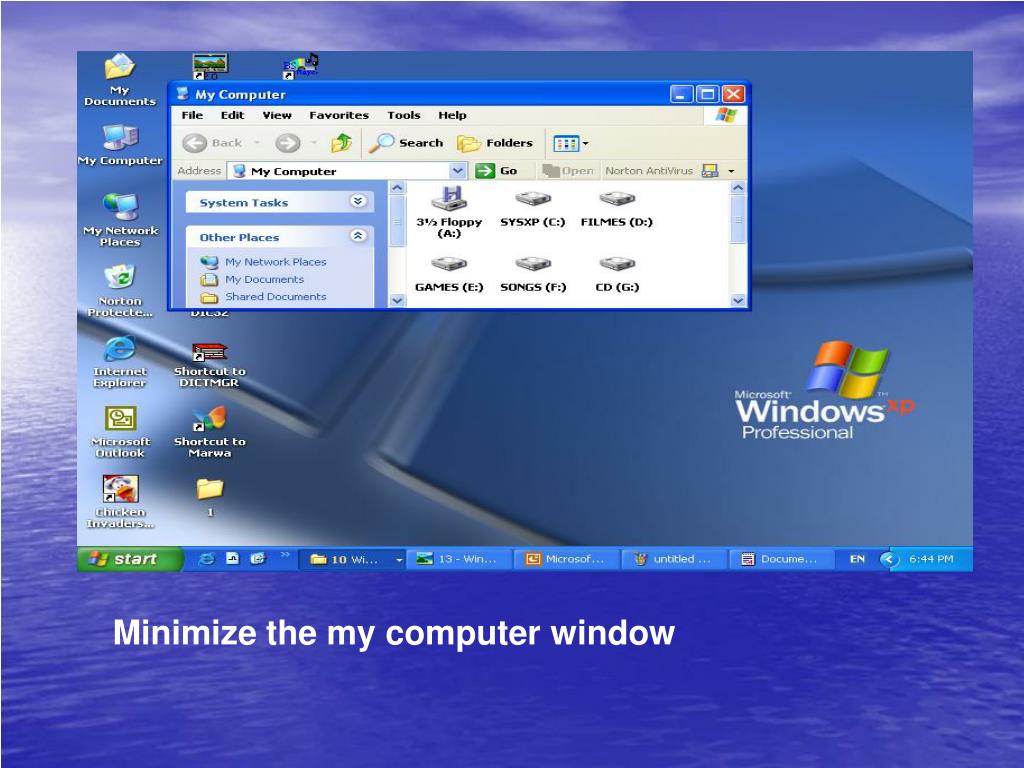This screenshot has width=1024, height=768.
Task: Open the 10 Wi... taskbar group
Action: [x=353, y=559]
